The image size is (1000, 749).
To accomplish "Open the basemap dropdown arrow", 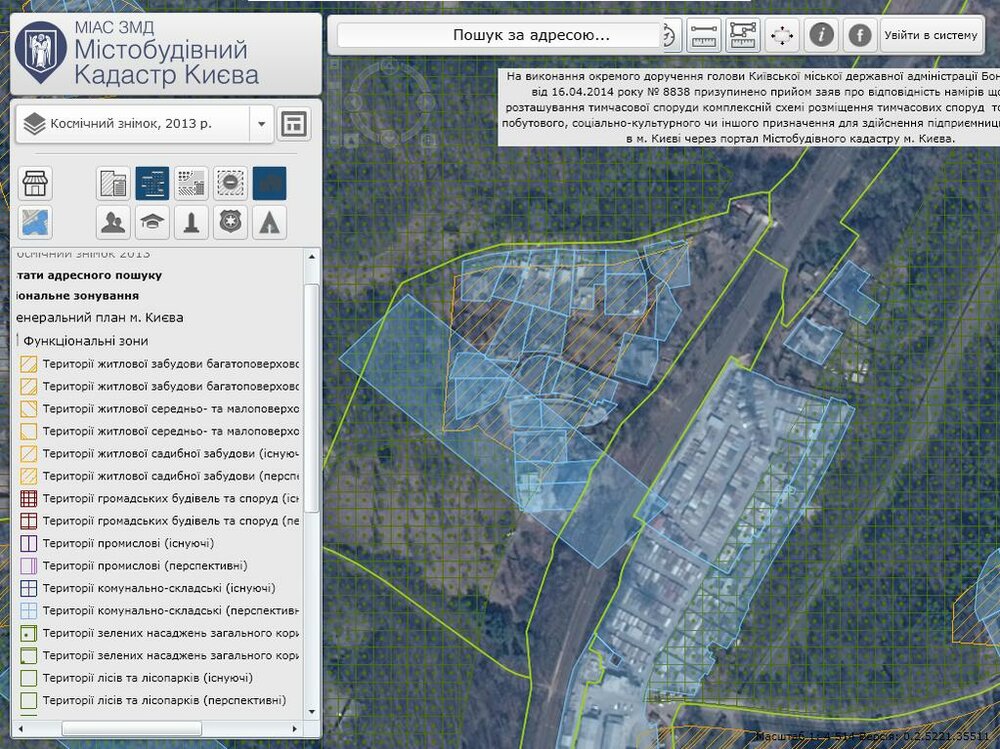I will point(261,124).
